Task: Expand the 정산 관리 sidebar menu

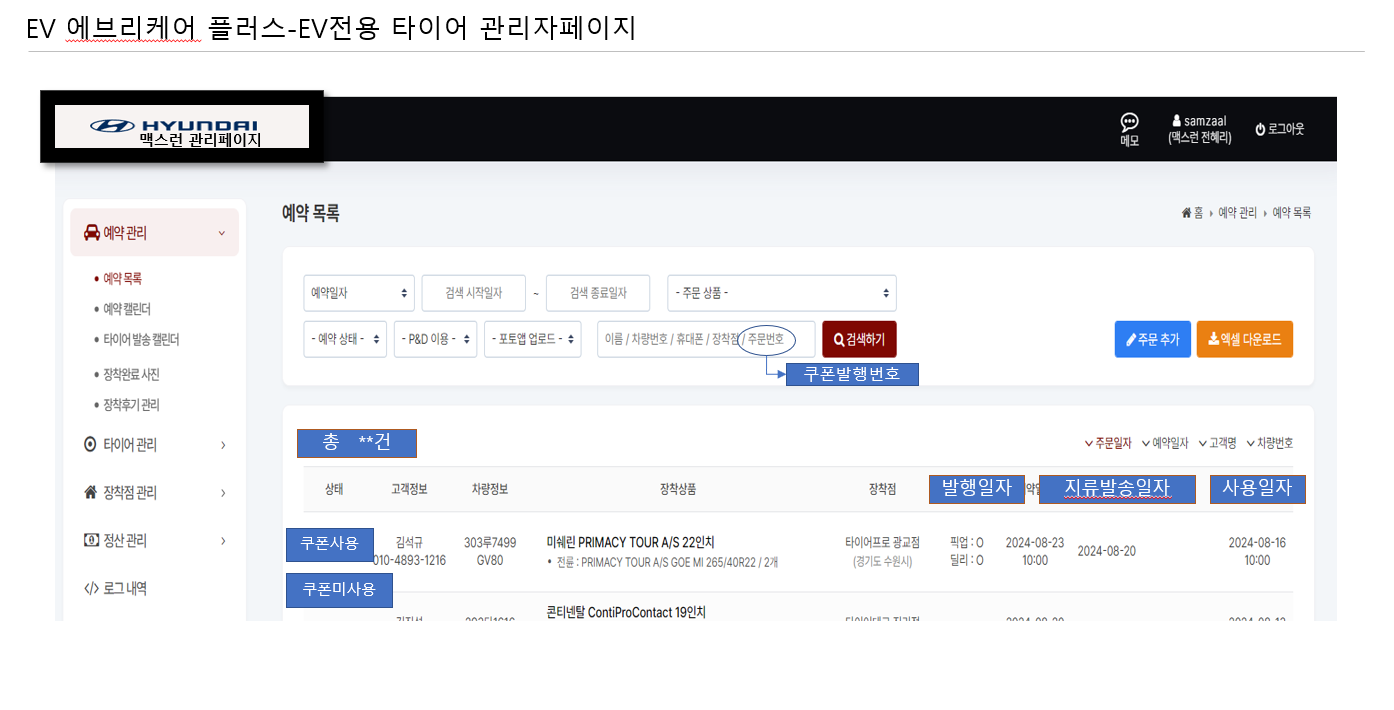Action: point(154,541)
